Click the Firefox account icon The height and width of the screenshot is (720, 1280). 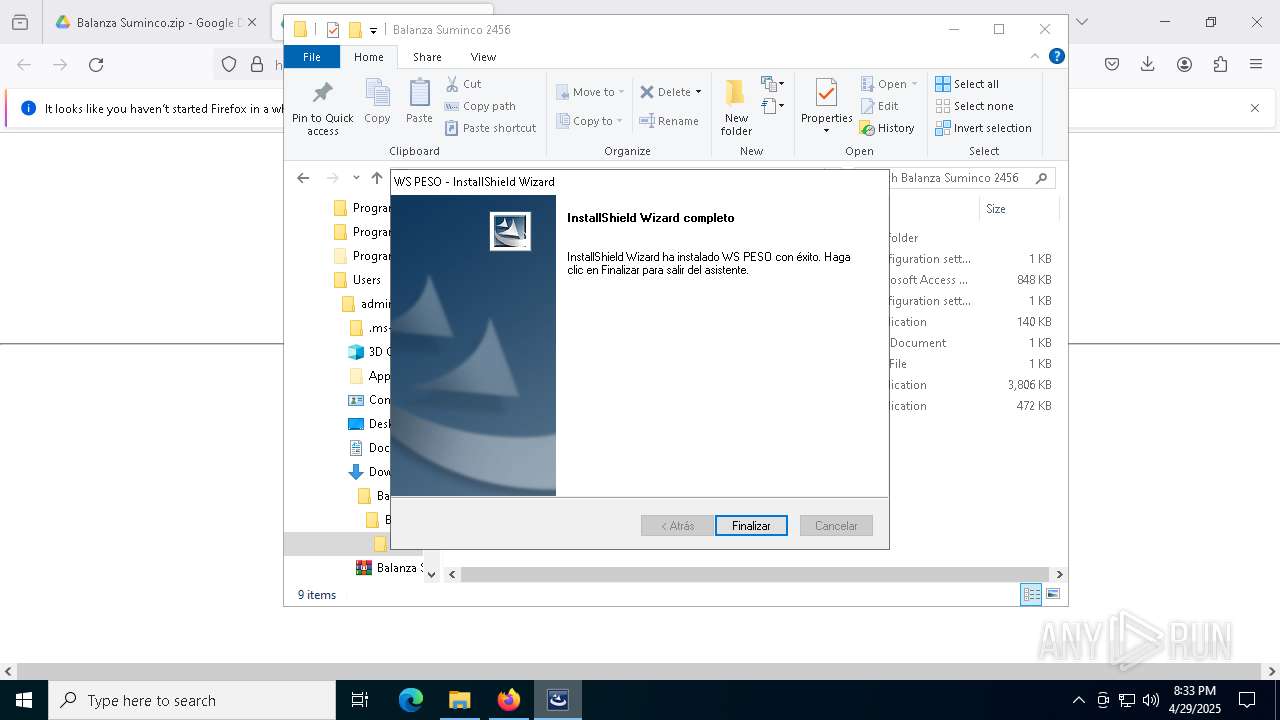tap(1184, 65)
